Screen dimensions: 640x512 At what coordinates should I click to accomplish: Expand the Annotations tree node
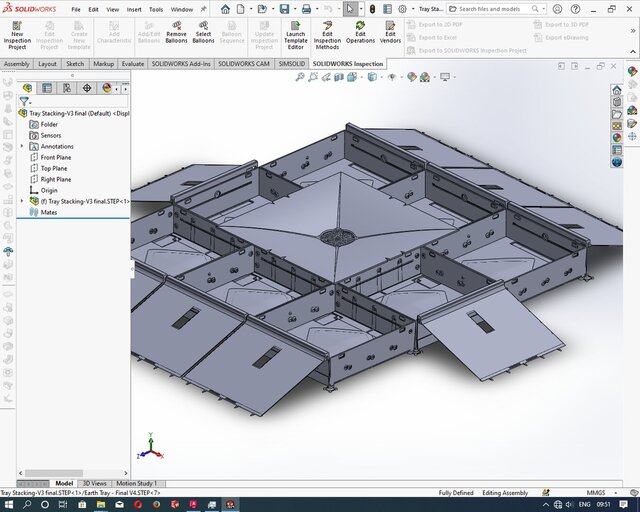click(x=22, y=146)
